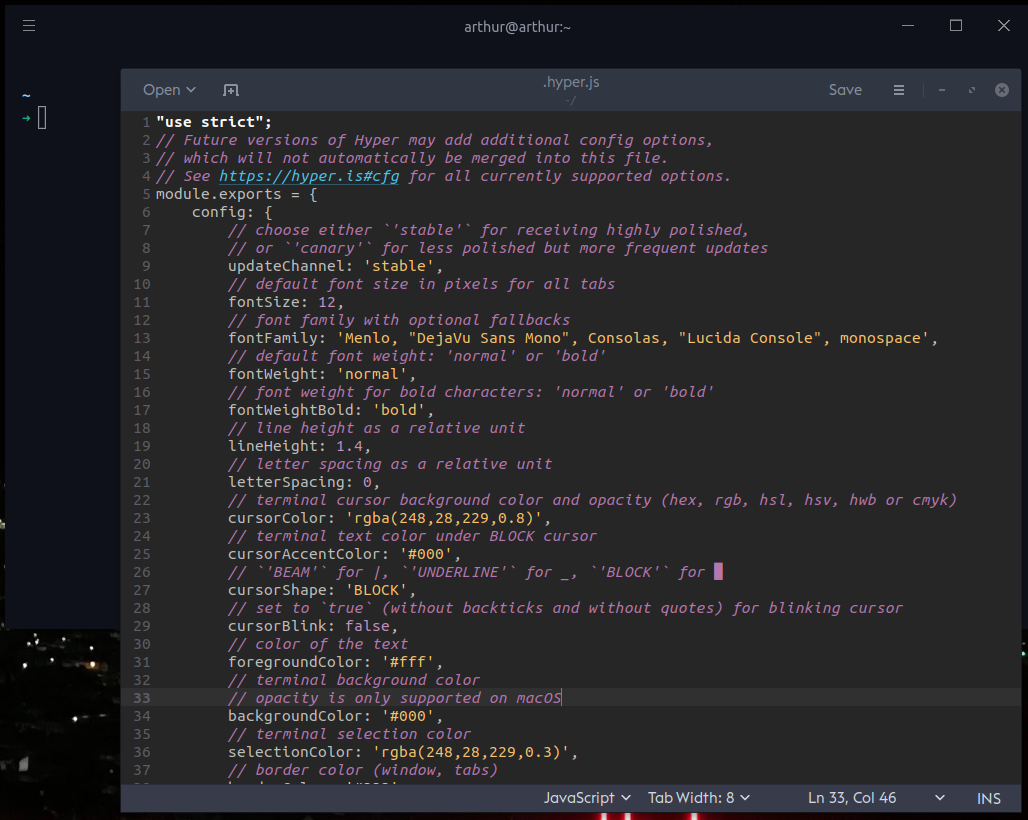Open gedit's hamburger menu icon
The width and height of the screenshot is (1028, 820).
(x=898, y=90)
